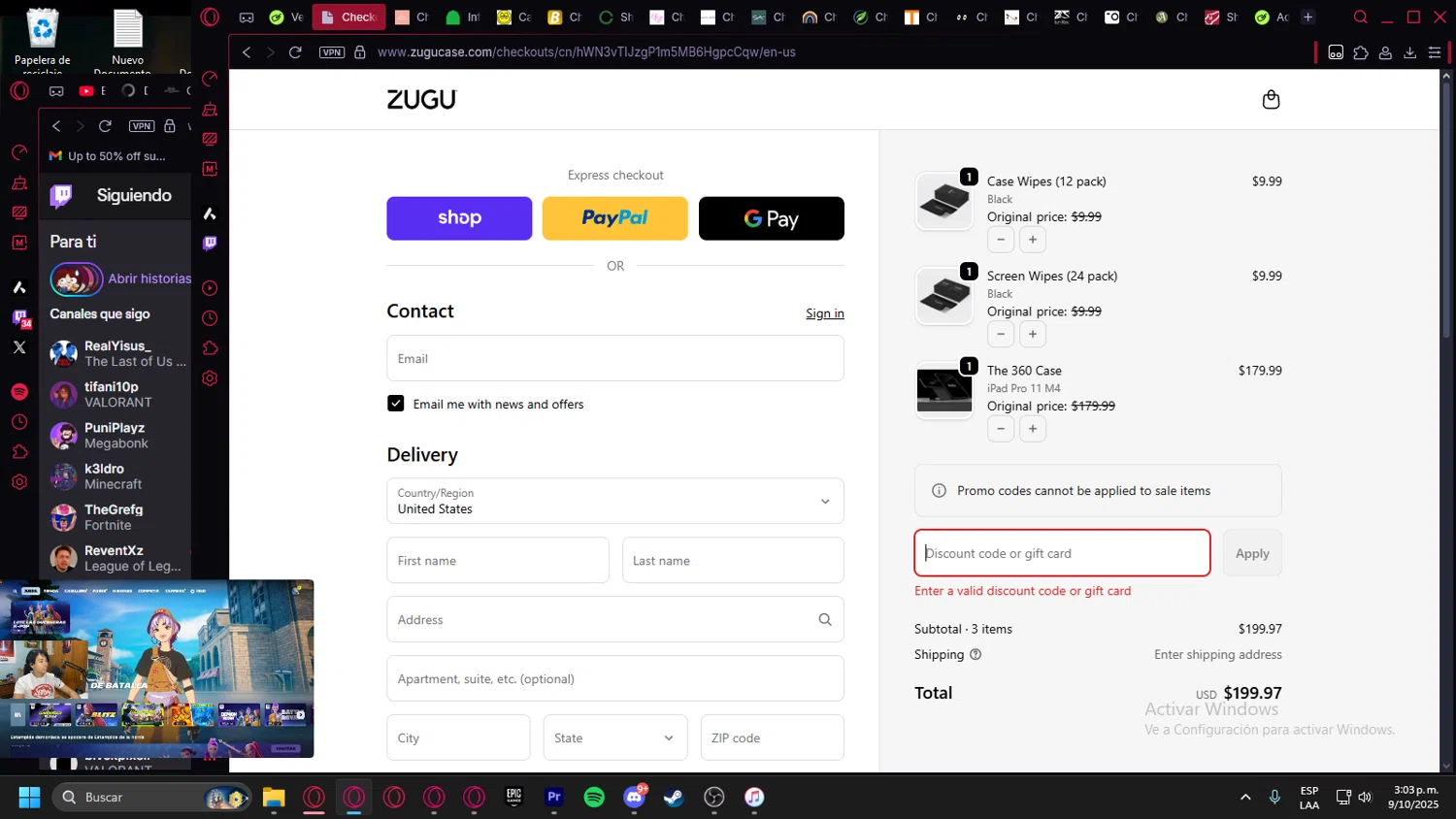Increase quantity of Screen Wipes (24 pack)
1456x819 pixels.
click(x=1033, y=334)
